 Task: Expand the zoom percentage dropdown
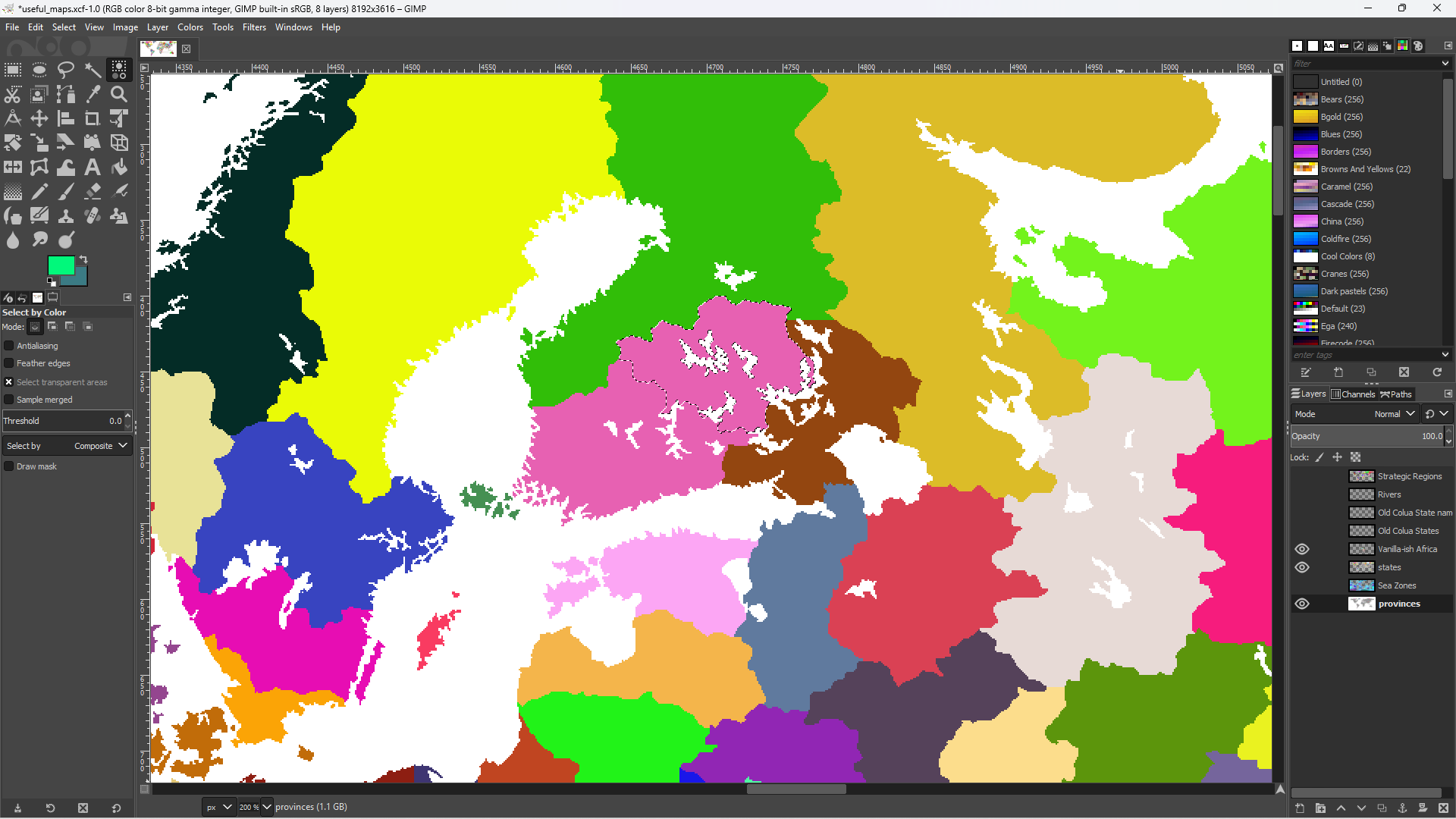coord(266,807)
